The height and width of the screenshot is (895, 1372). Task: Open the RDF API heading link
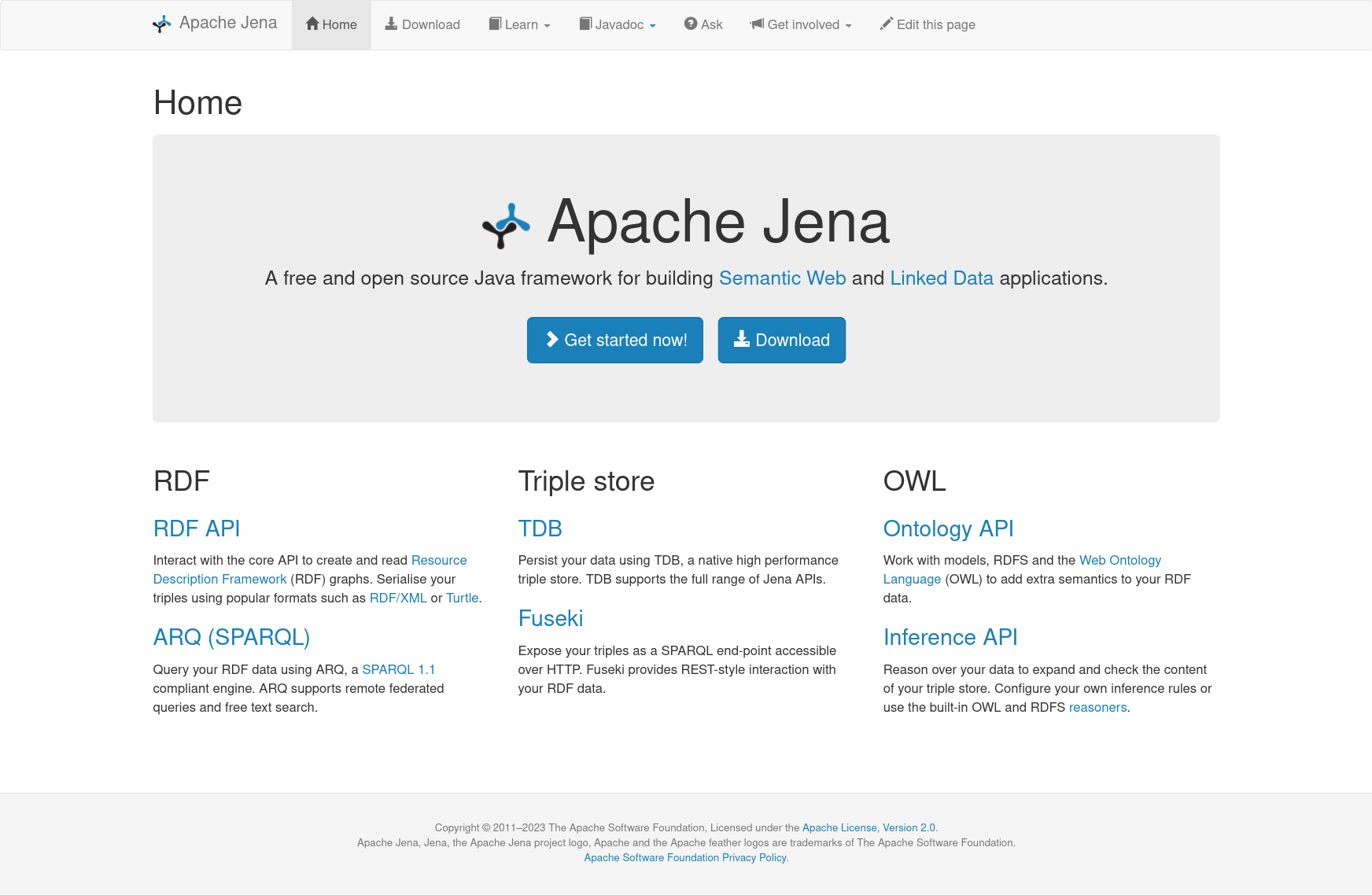tap(197, 529)
